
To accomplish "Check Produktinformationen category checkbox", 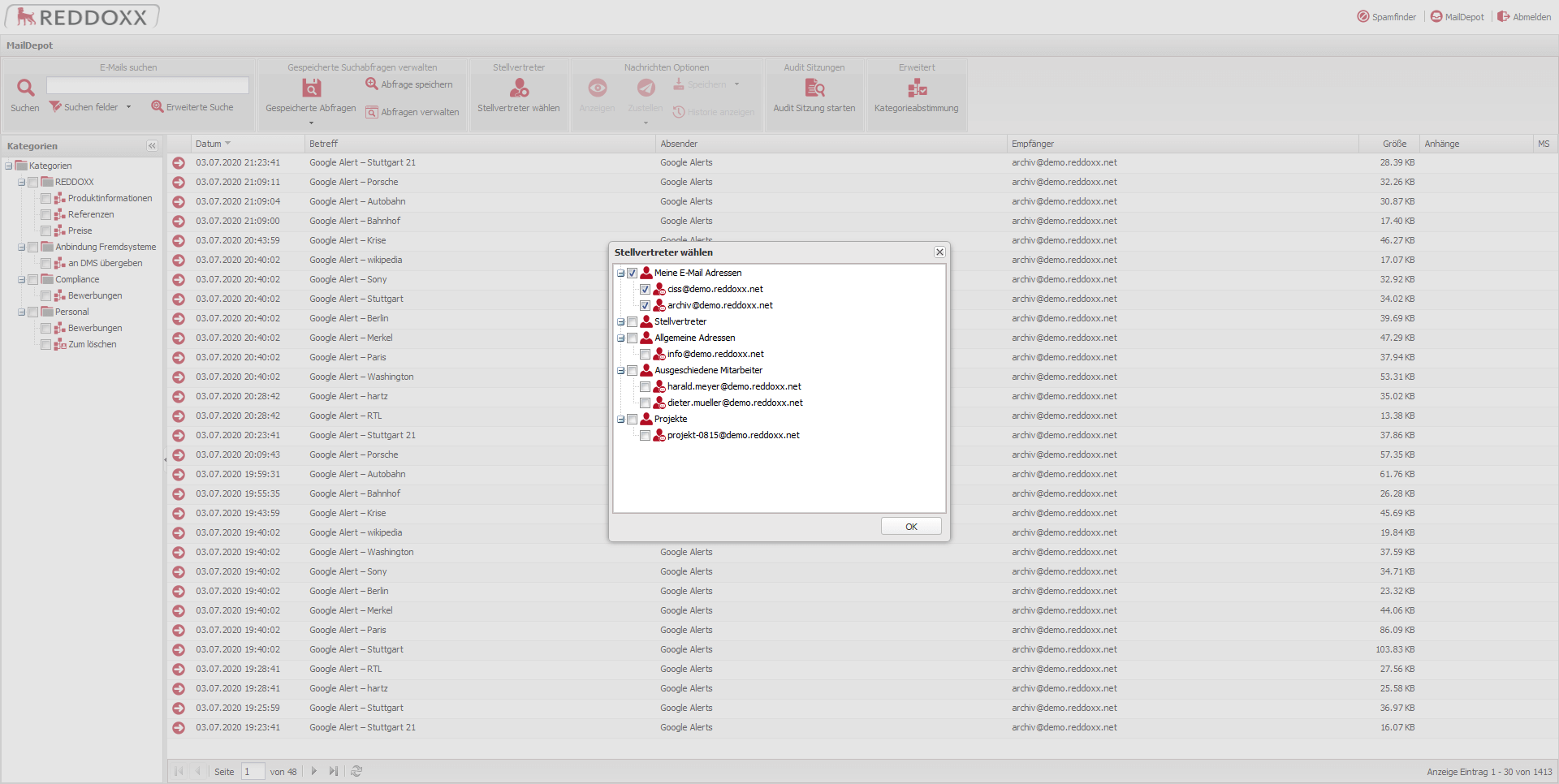I will click(46, 198).
